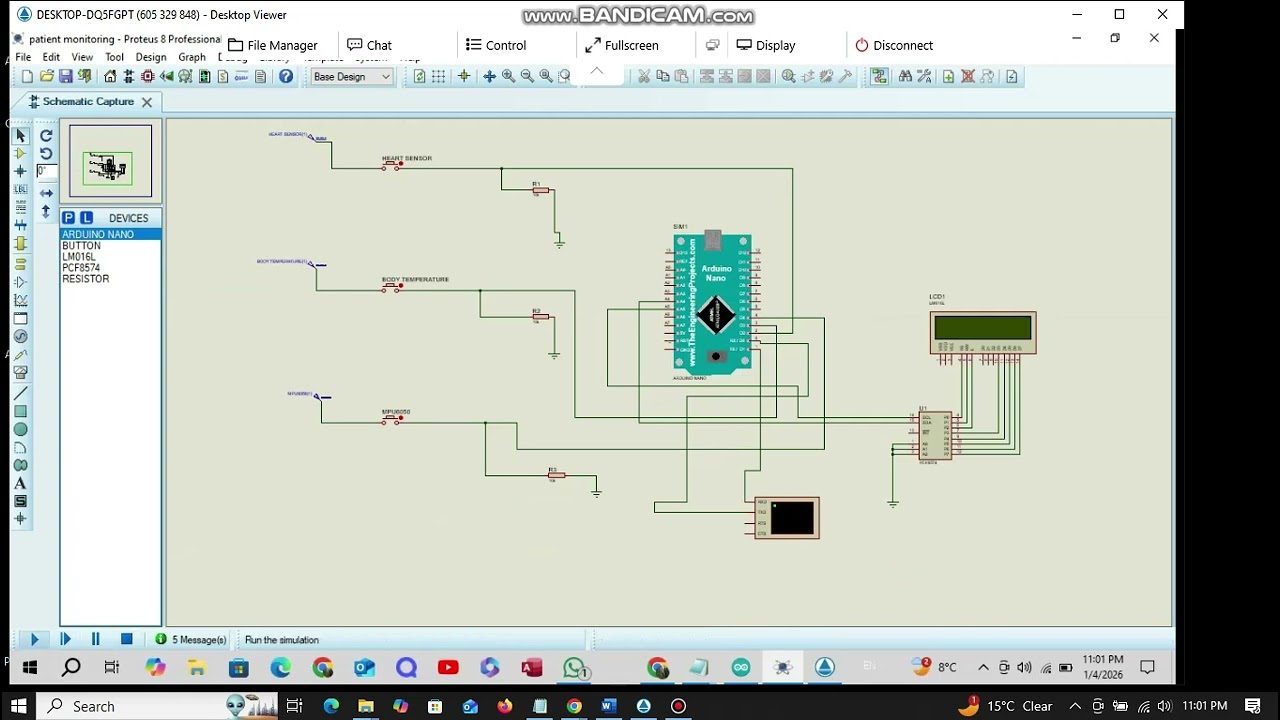Click the Rotate Anti-clockwise icon
This screenshot has height=720, width=1280.
coord(46,154)
